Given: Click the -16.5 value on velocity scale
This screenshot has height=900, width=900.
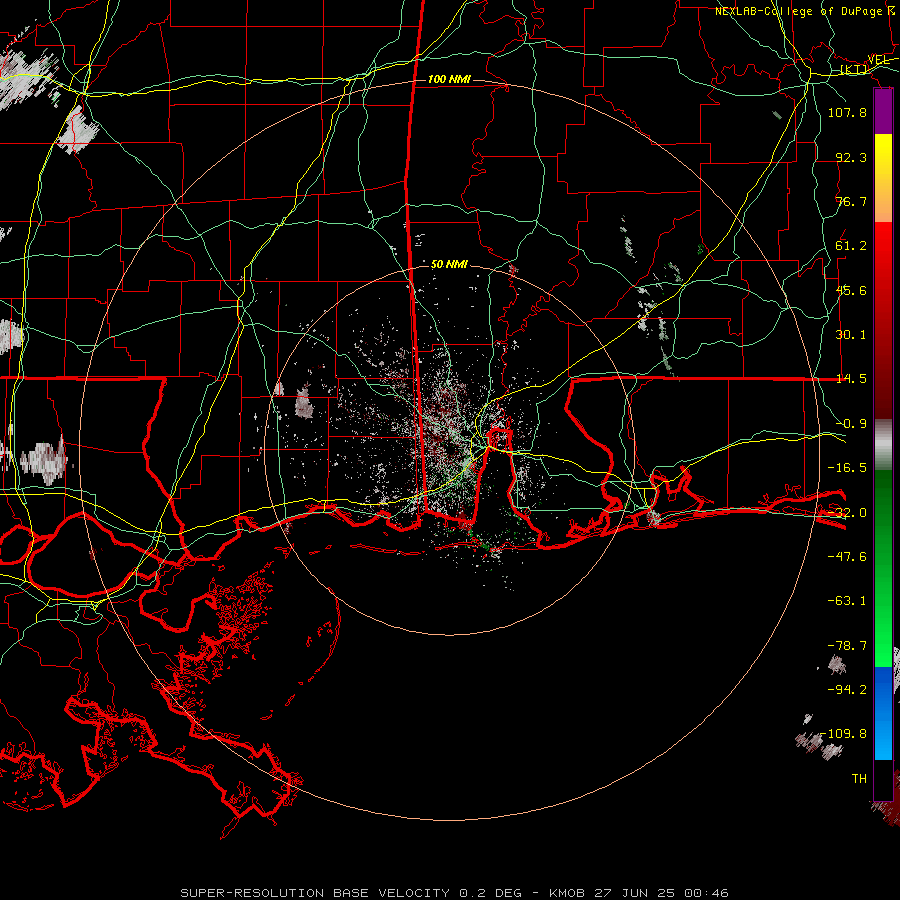Looking at the screenshot, I should coord(847,468).
